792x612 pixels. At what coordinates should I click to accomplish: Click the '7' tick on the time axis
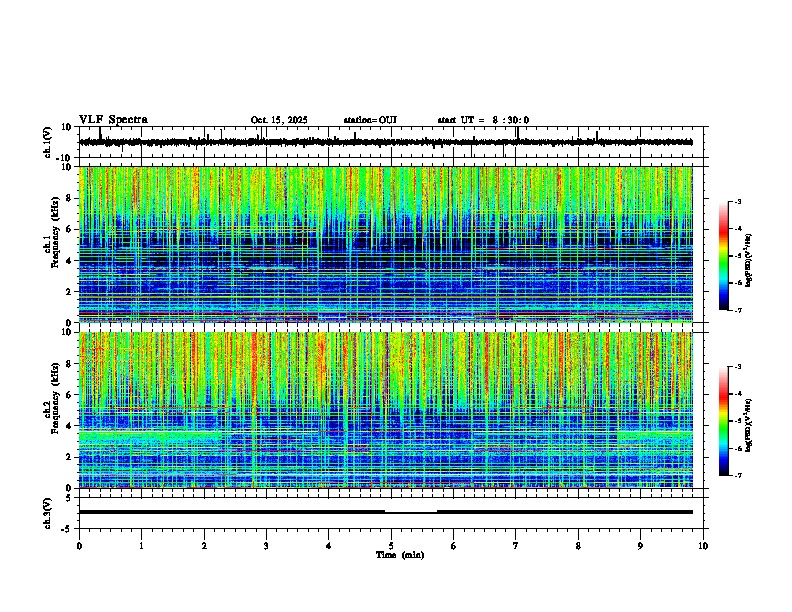[x=516, y=546]
